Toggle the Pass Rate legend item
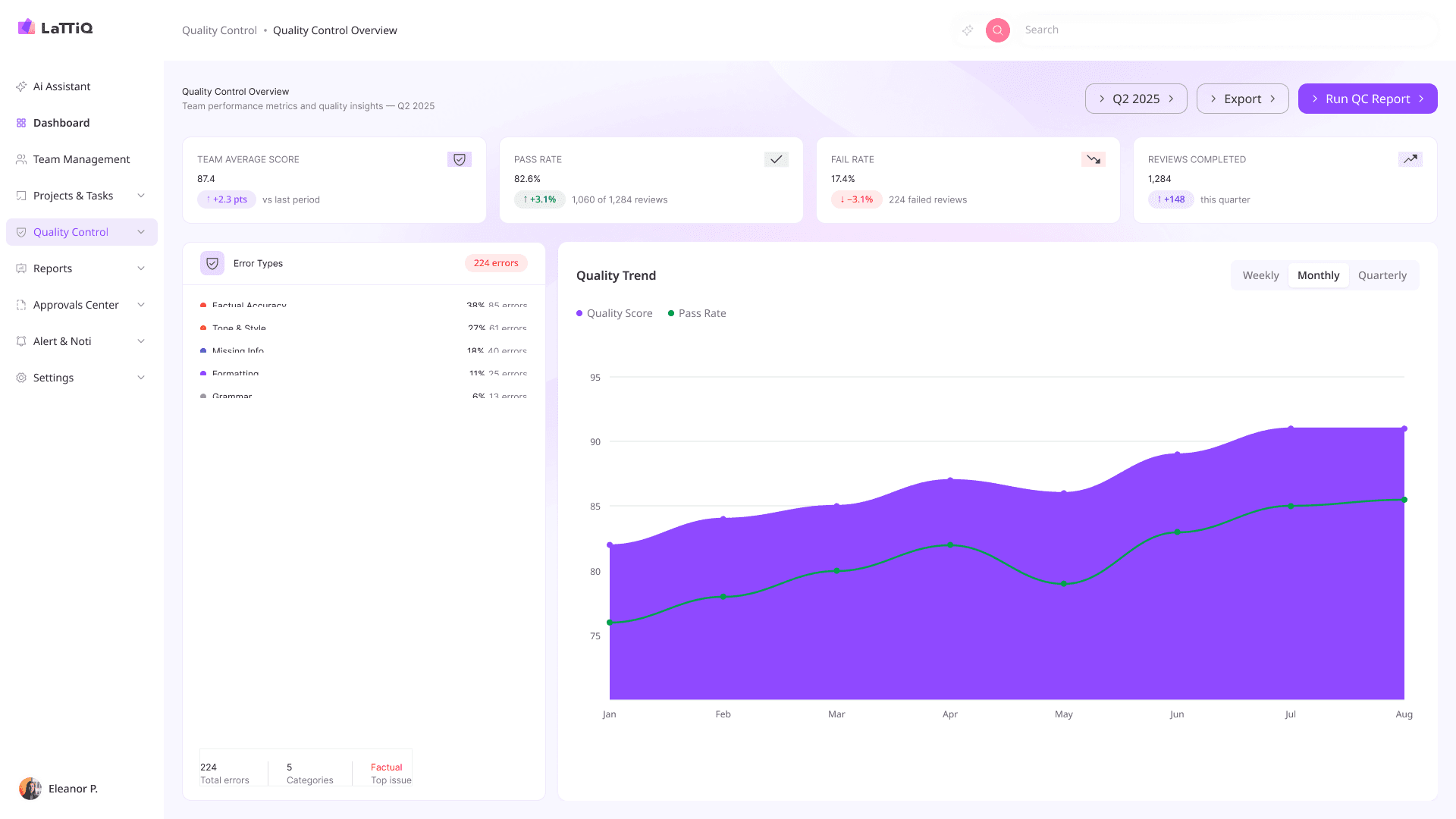1456x819 pixels. [x=697, y=313]
